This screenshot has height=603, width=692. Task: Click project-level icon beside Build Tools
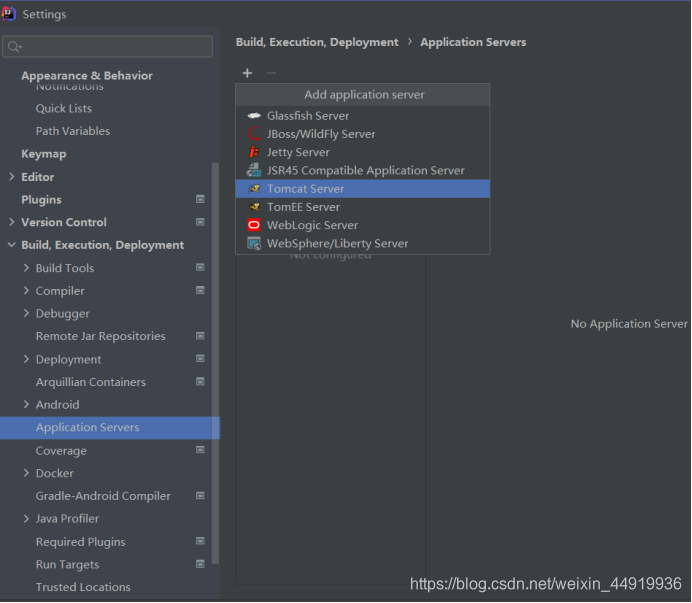pos(200,268)
